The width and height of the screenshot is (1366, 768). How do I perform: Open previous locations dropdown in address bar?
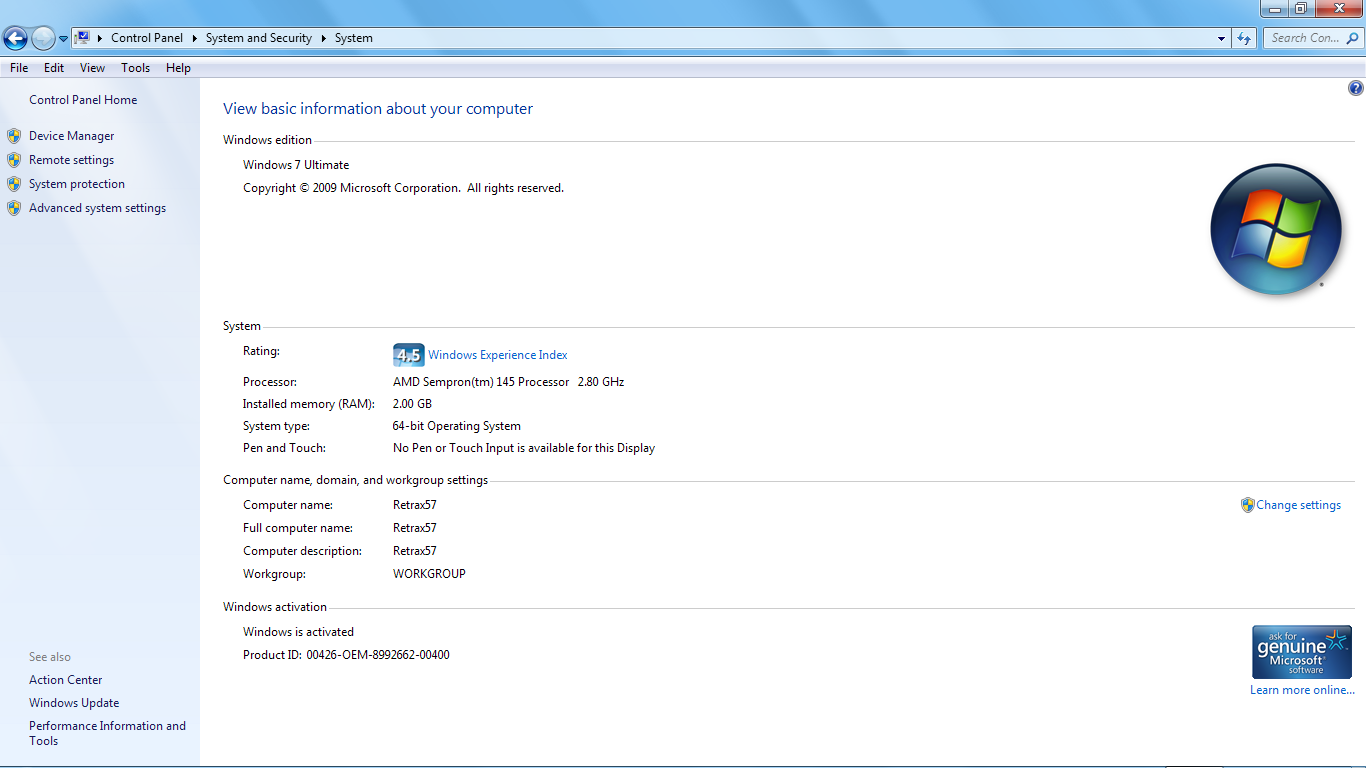(1222, 38)
